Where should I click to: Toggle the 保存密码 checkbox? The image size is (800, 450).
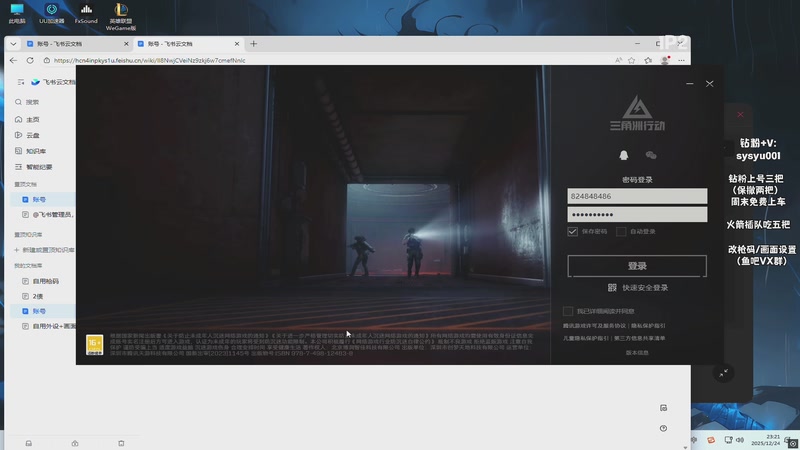[572, 231]
